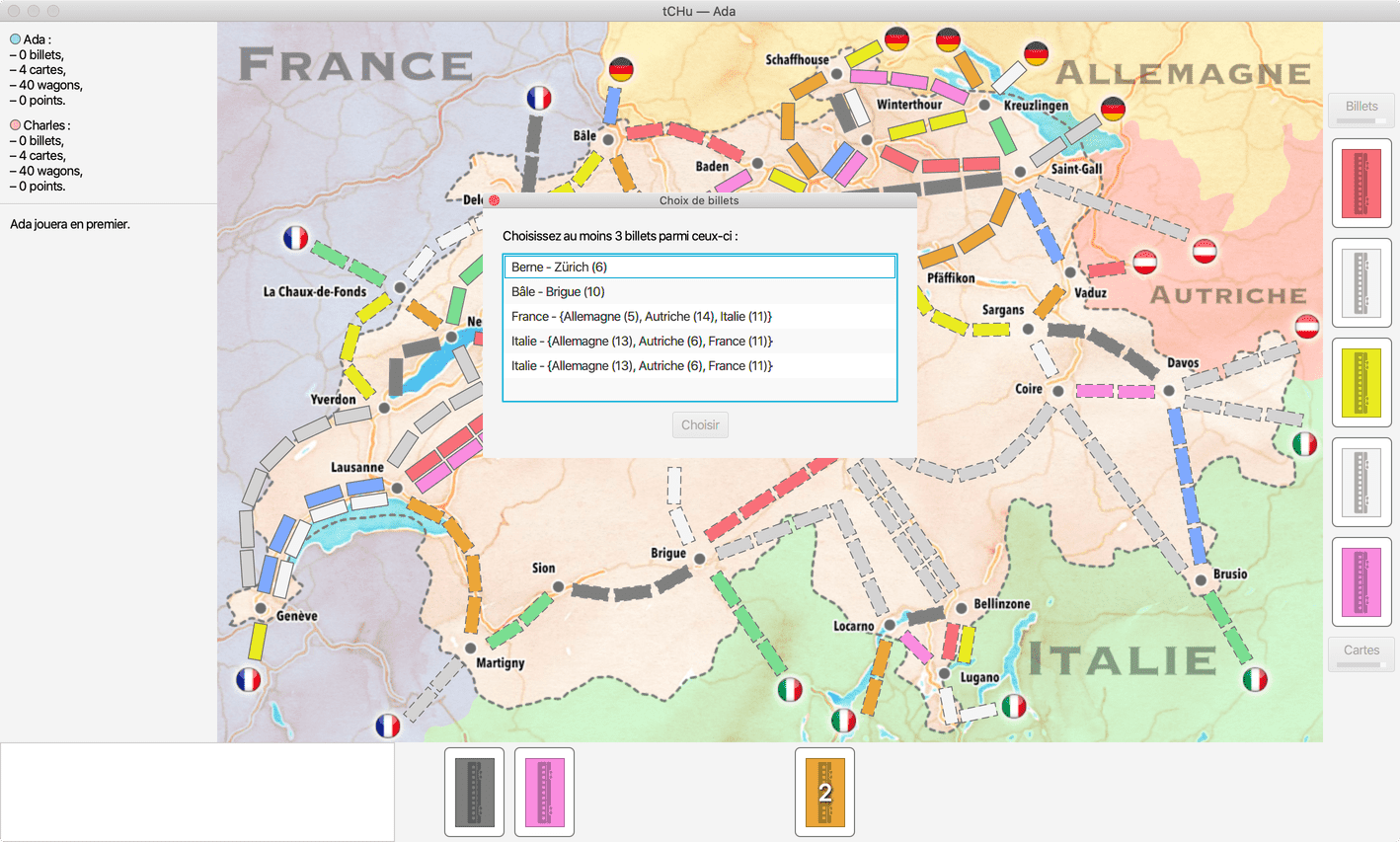Draw tickets with the Billets button

(x=1361, y=110)
